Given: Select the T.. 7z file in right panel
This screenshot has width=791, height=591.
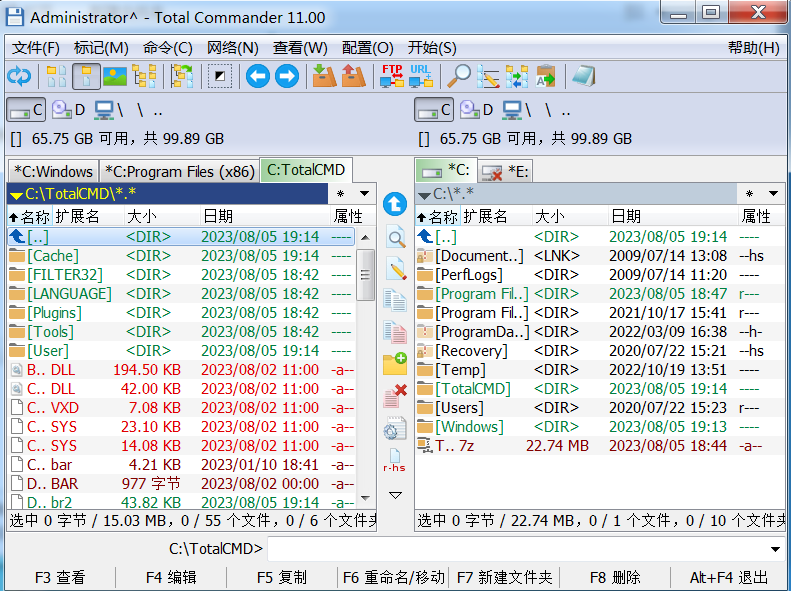Looking at the screenshot, I should pyautogui.click(x=599, y=446).
